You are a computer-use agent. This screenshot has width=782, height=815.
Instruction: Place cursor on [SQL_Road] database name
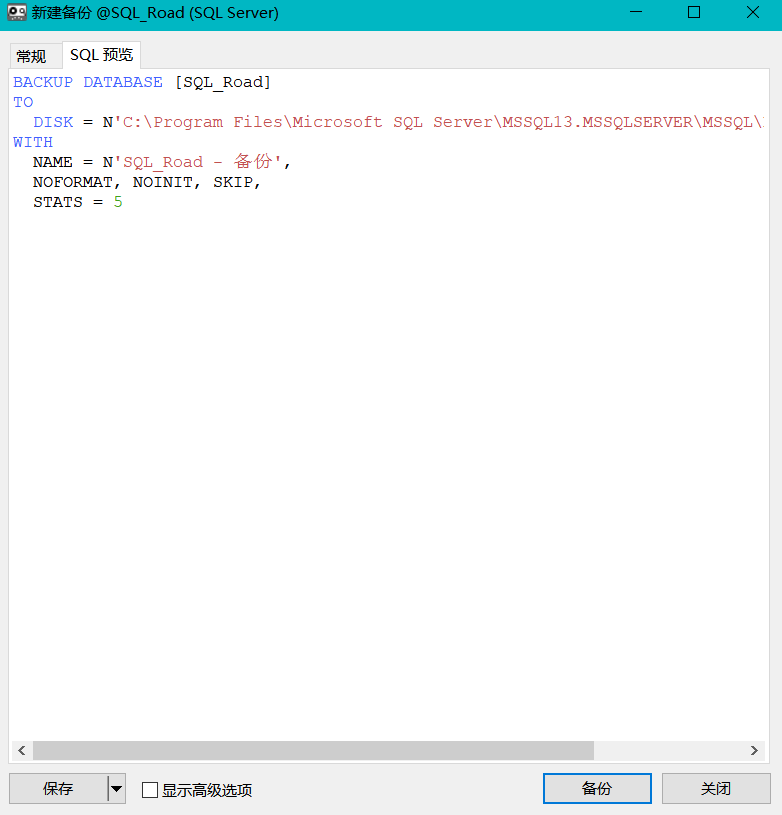tap(222, 82)
